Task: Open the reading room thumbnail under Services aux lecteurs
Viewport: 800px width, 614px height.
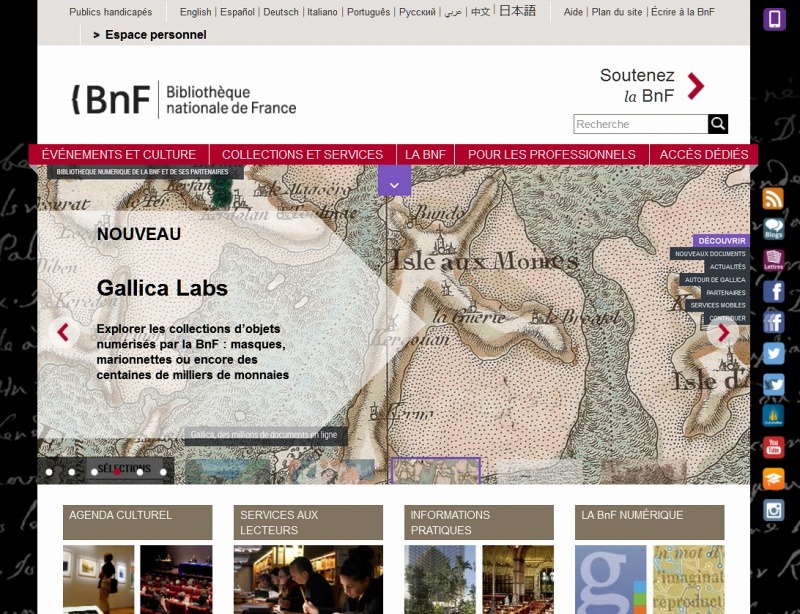Action: [x=308, y=579]
